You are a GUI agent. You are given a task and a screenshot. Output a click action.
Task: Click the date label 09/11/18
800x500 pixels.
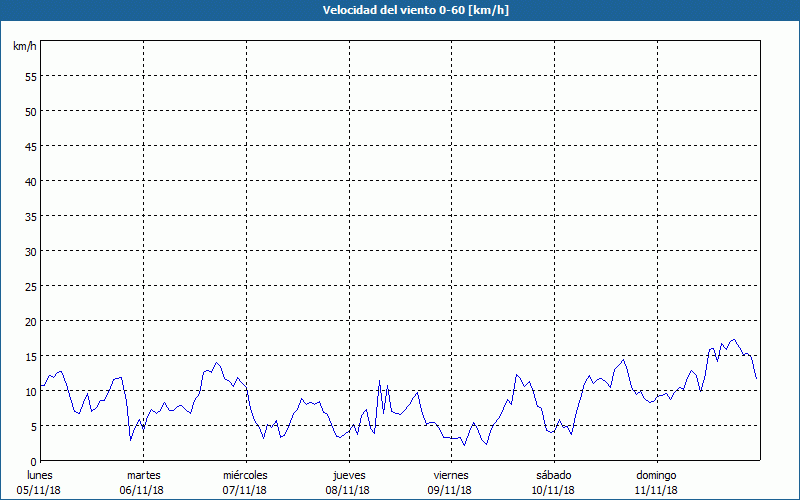pos(450,490)
